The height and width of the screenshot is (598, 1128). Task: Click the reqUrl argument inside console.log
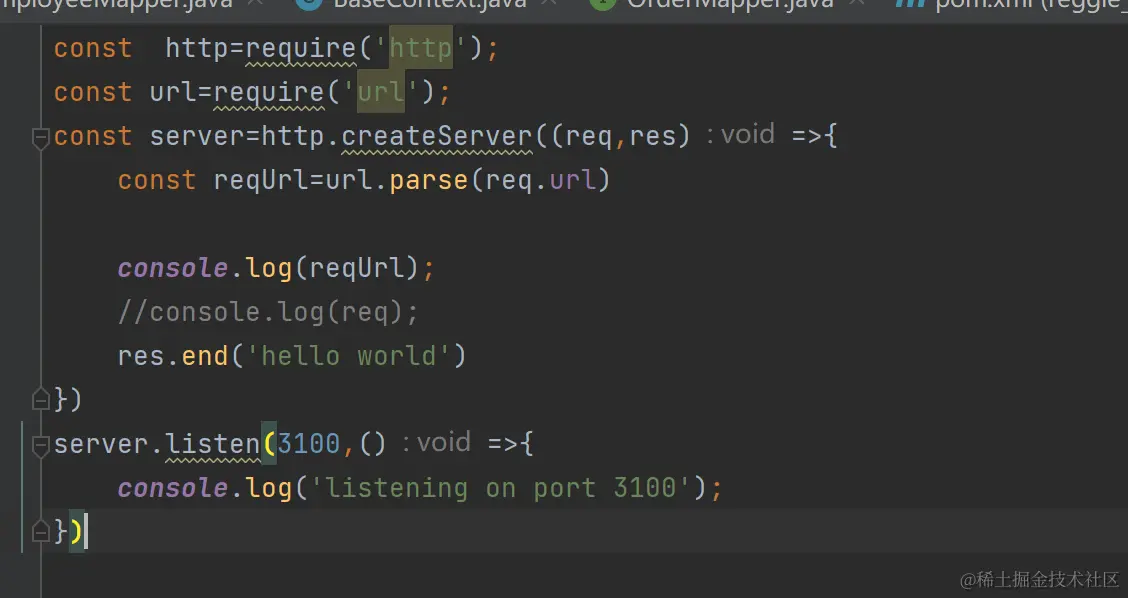(x=357, y=268)
